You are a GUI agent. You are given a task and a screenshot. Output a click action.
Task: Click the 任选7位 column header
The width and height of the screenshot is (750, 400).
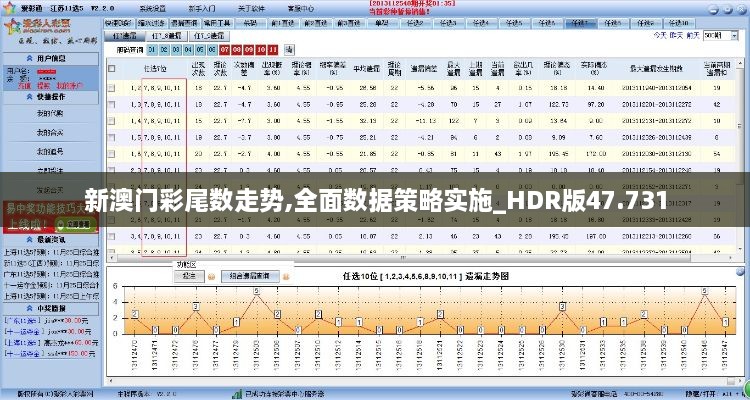(x=155, y=69)
